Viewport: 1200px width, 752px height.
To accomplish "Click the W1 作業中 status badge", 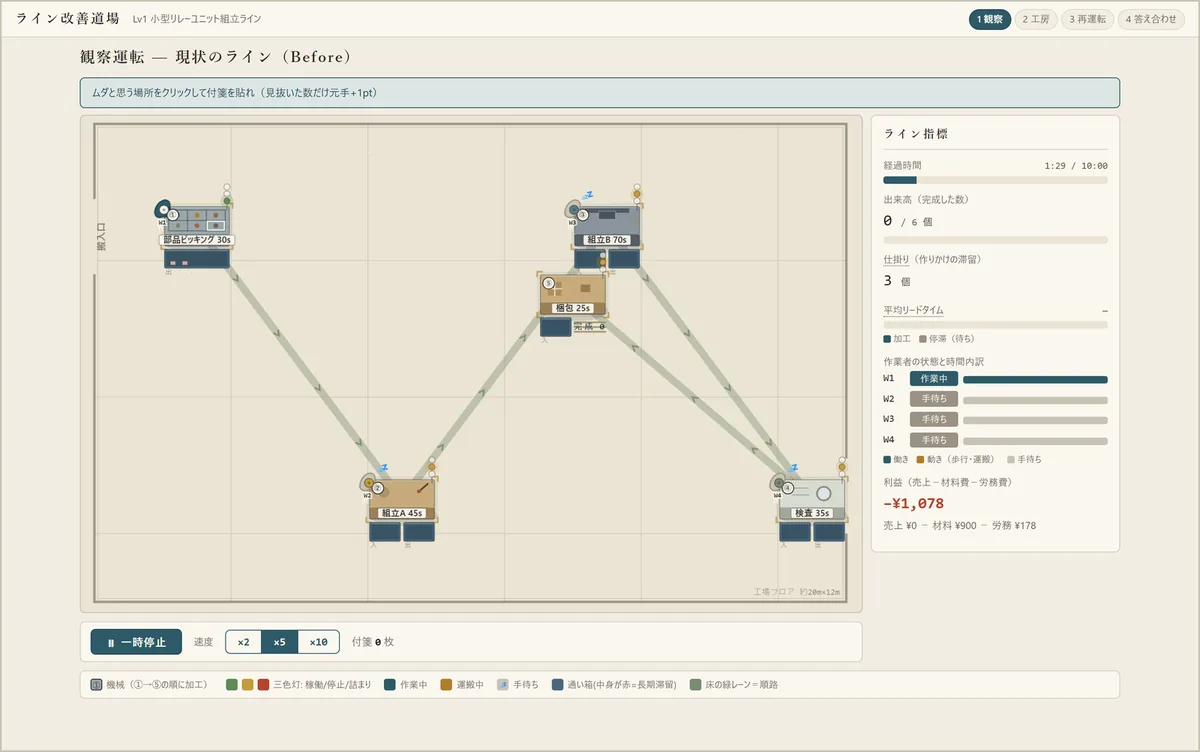I will point(934,379).
